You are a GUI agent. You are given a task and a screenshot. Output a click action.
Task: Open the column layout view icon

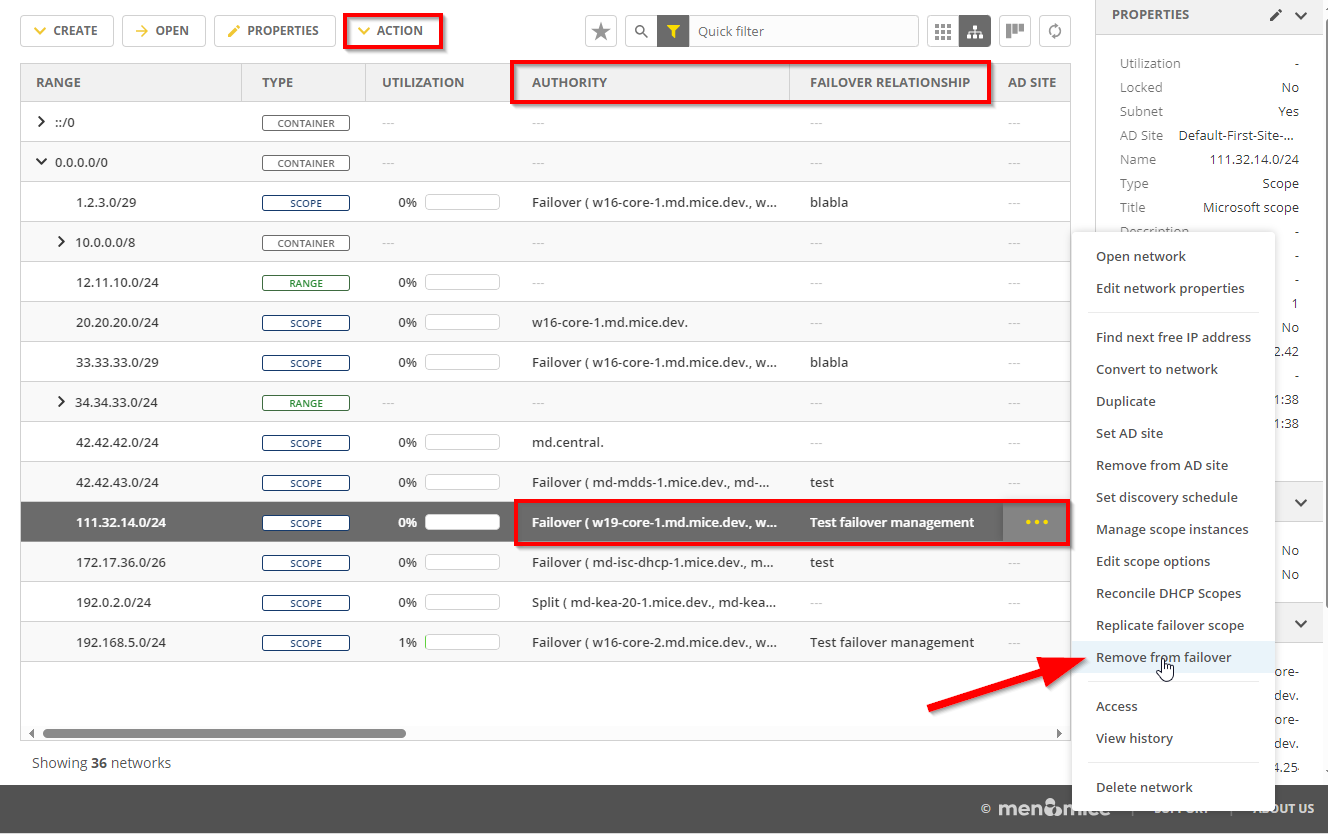[1015, 31]
